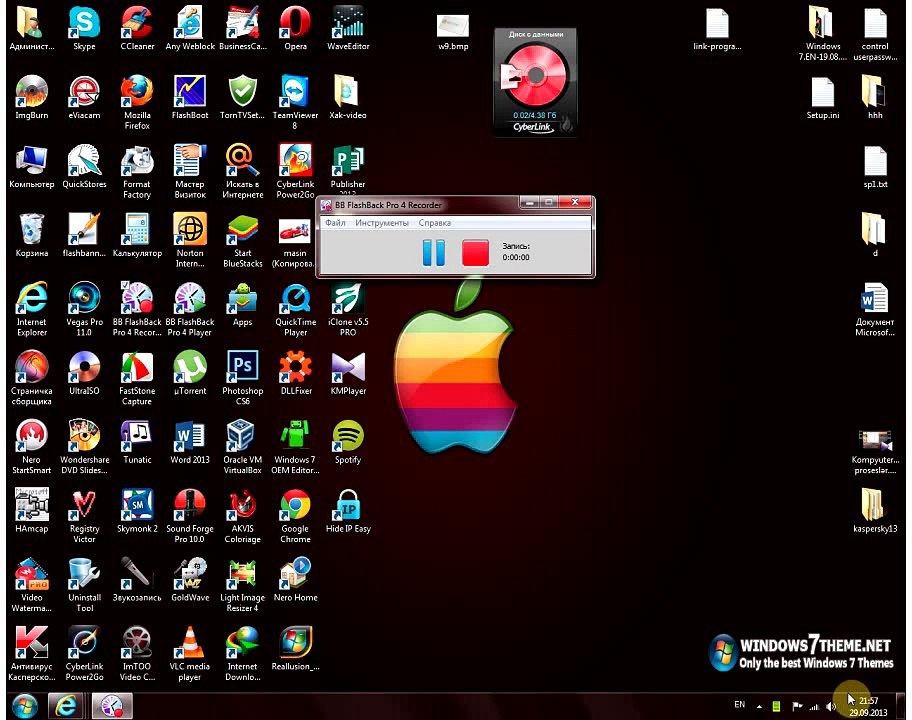Screen dimensions: 912x720
Task: Open the Registry Victor shortcut
Action: point(84,516)
